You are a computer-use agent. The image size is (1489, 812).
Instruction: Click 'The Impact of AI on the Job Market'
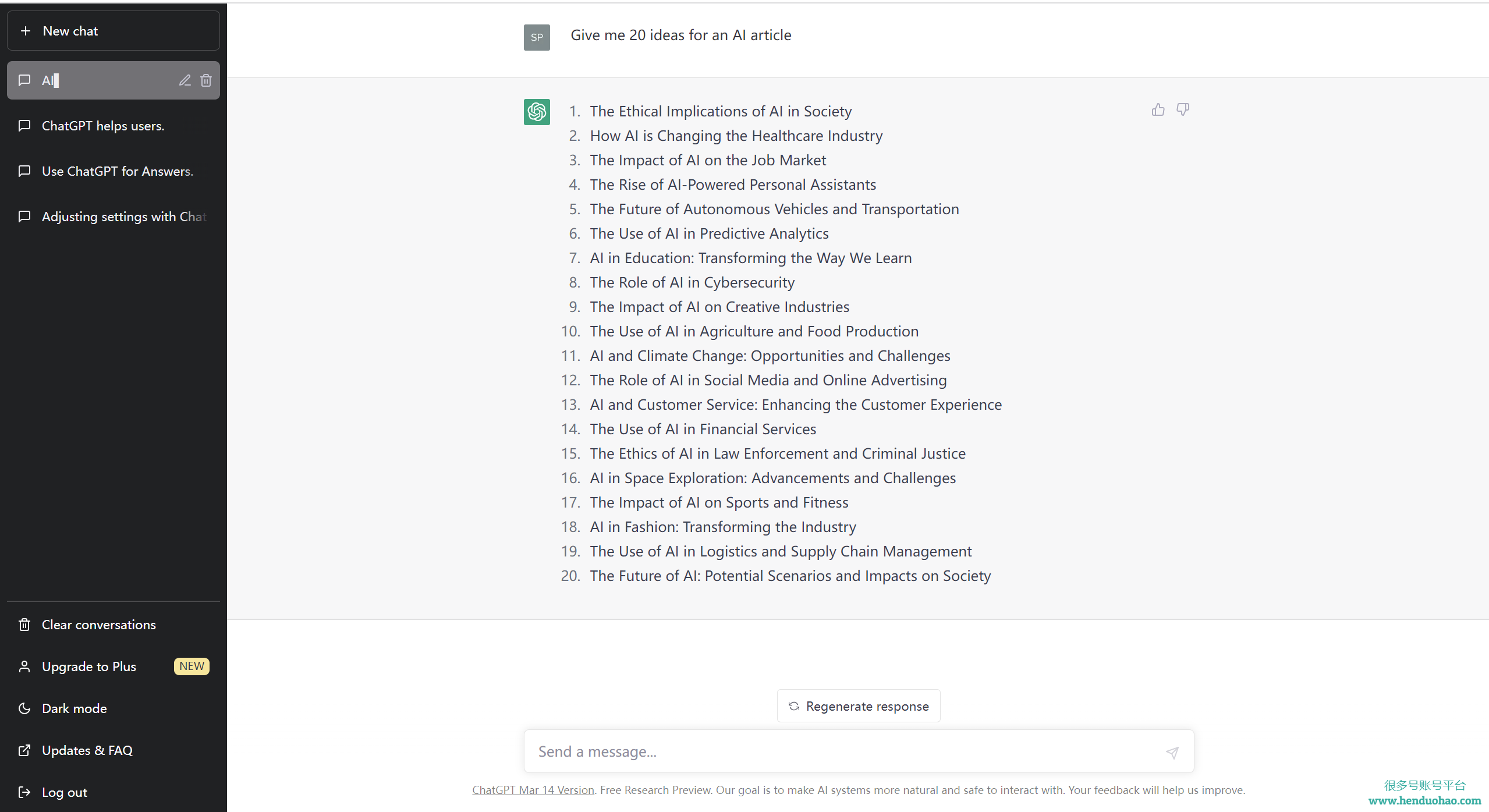(x=708, y=160)
